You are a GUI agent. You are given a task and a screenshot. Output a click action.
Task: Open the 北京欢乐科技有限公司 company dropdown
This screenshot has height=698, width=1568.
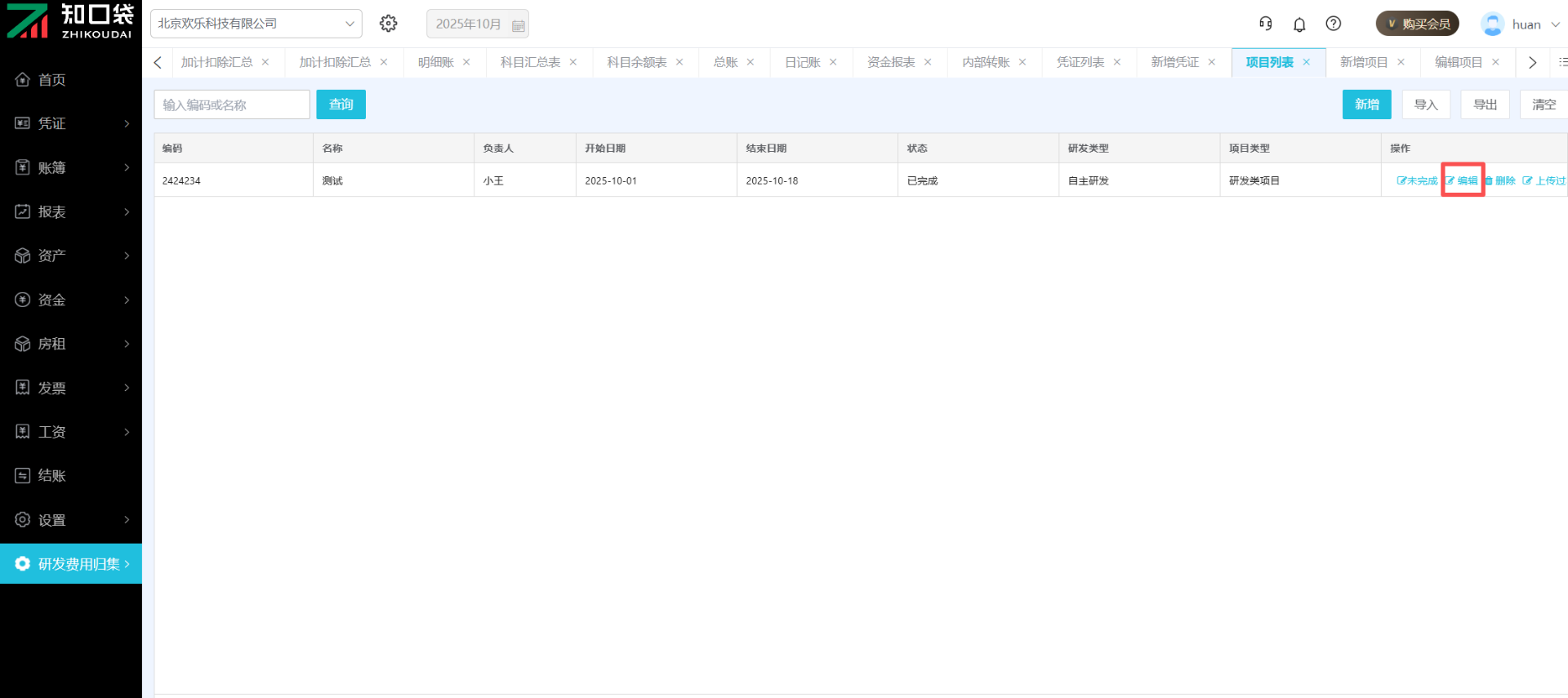[256, 24]
